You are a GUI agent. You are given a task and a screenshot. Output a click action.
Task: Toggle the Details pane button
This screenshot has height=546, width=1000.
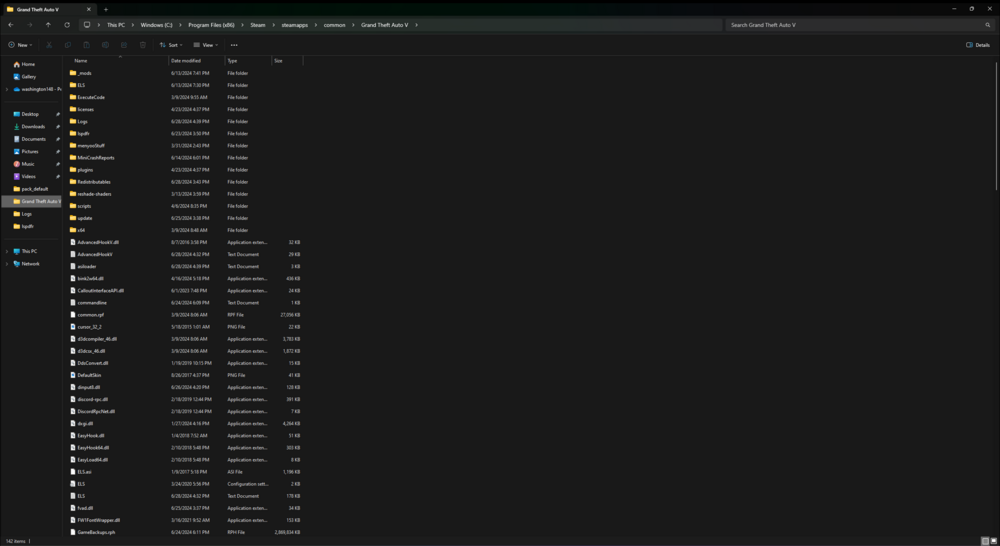click(x=978, y=45)
